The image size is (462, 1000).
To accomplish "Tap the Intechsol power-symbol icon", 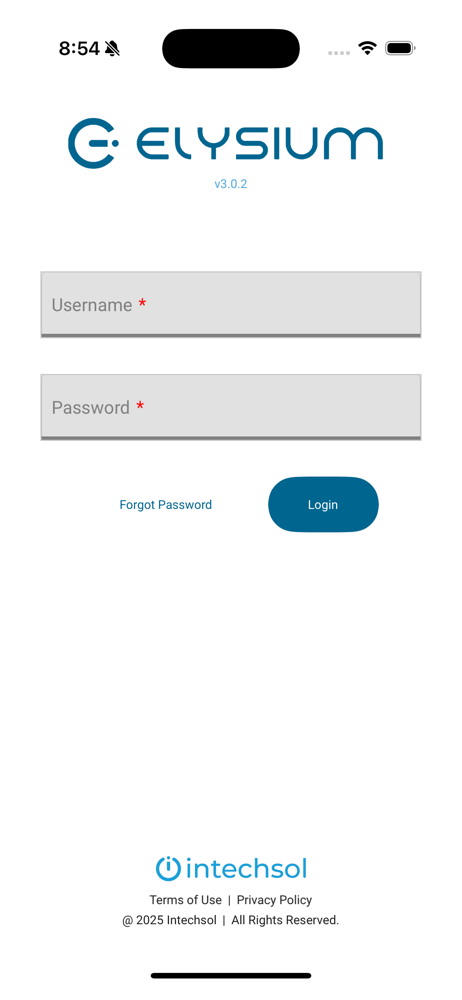I will (168, 869).
